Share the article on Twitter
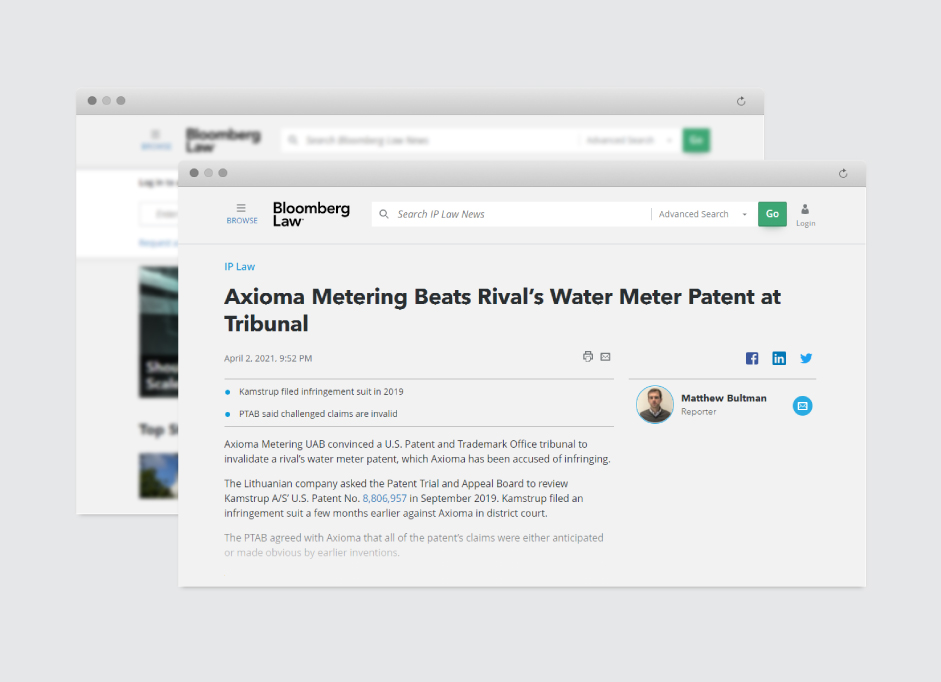941x682 pixels. coord(806,359)
